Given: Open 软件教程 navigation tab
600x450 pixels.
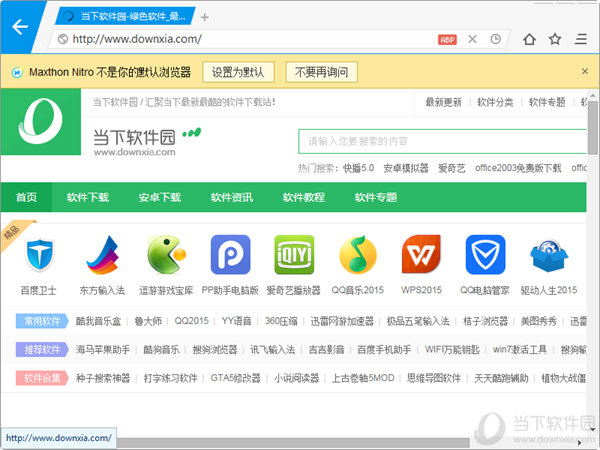Looking at the screenshot, I should [303, 197].
